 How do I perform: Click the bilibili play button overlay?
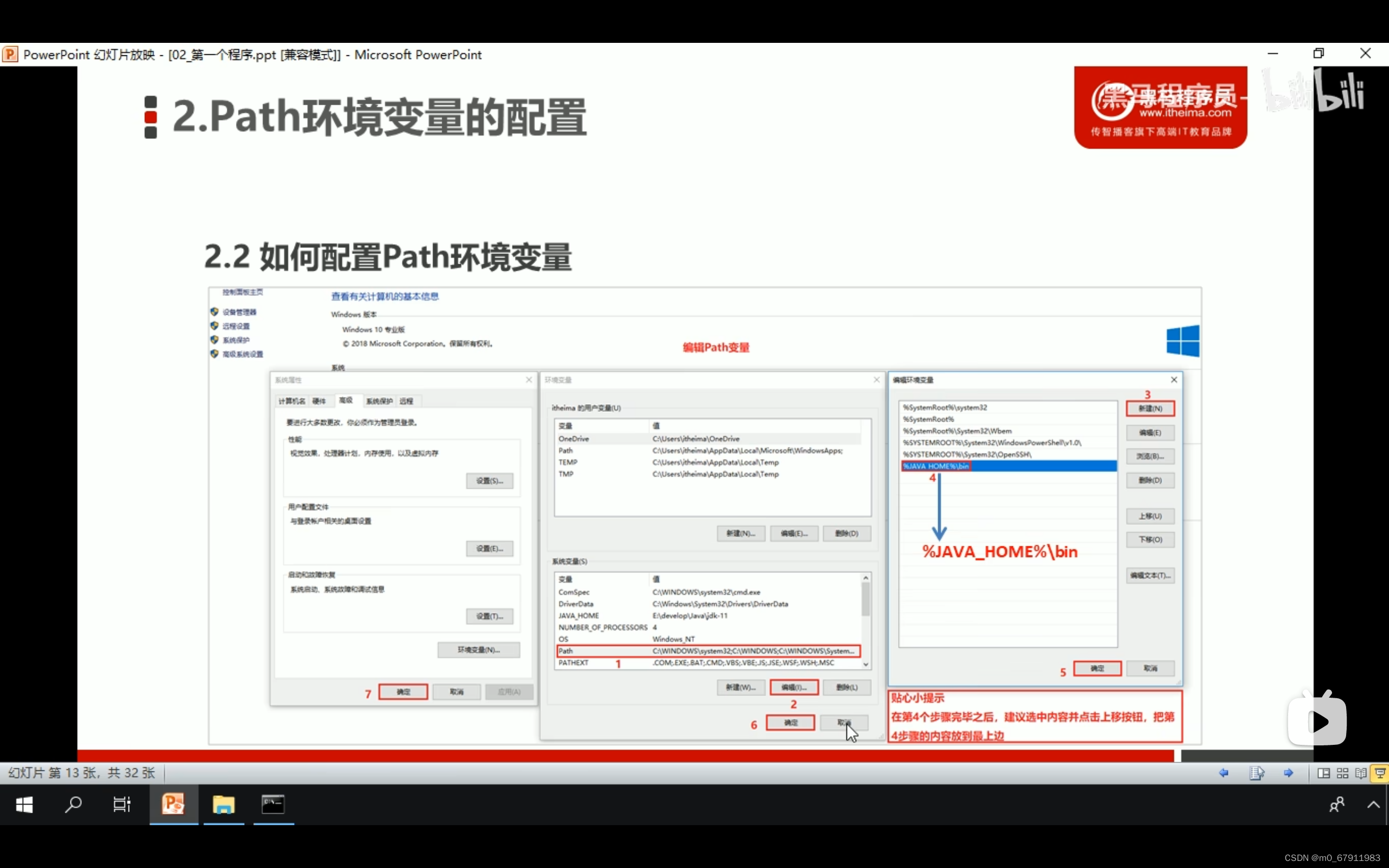(1317, 721)
